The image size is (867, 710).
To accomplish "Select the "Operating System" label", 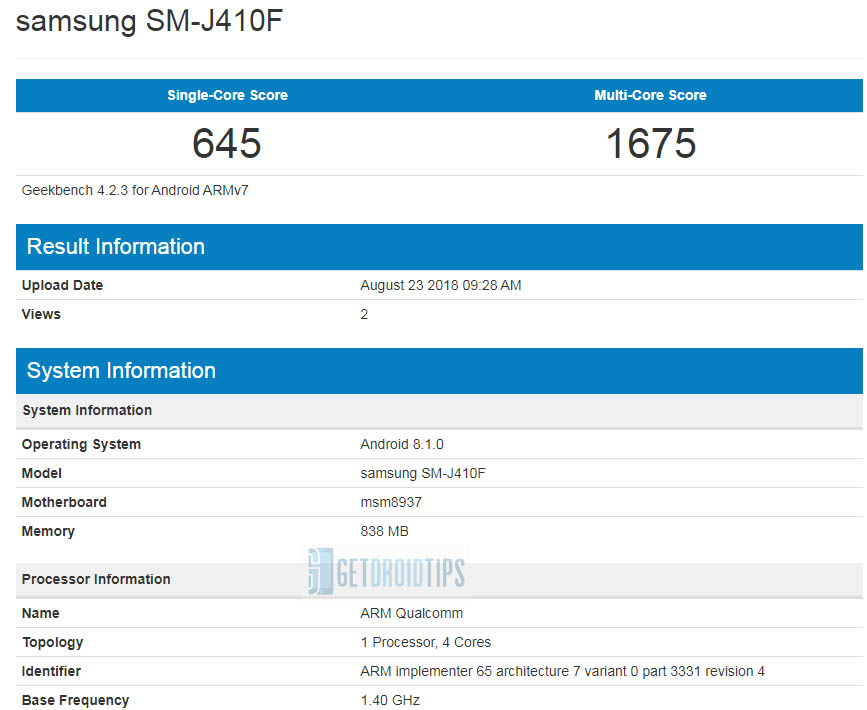I will point(81,445).
